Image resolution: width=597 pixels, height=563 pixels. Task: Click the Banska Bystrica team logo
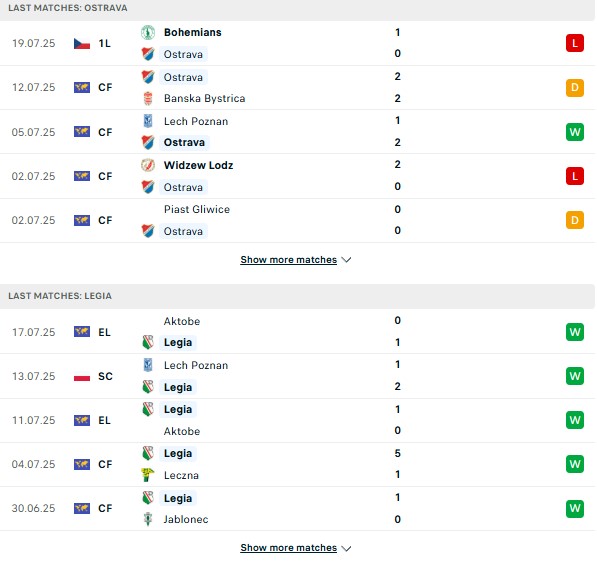(148, 99)
